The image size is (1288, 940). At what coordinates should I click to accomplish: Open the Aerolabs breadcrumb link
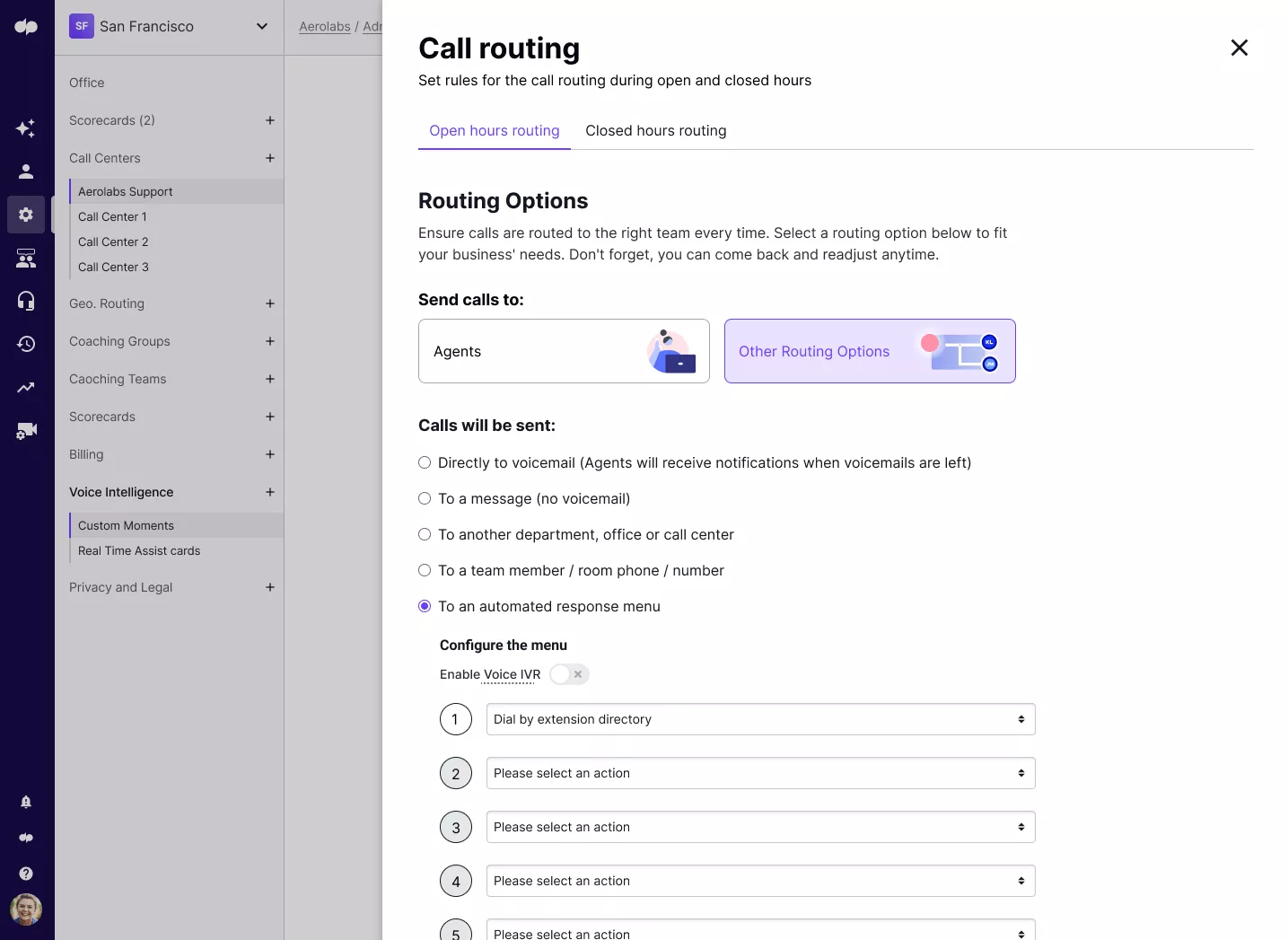[323, 26]
